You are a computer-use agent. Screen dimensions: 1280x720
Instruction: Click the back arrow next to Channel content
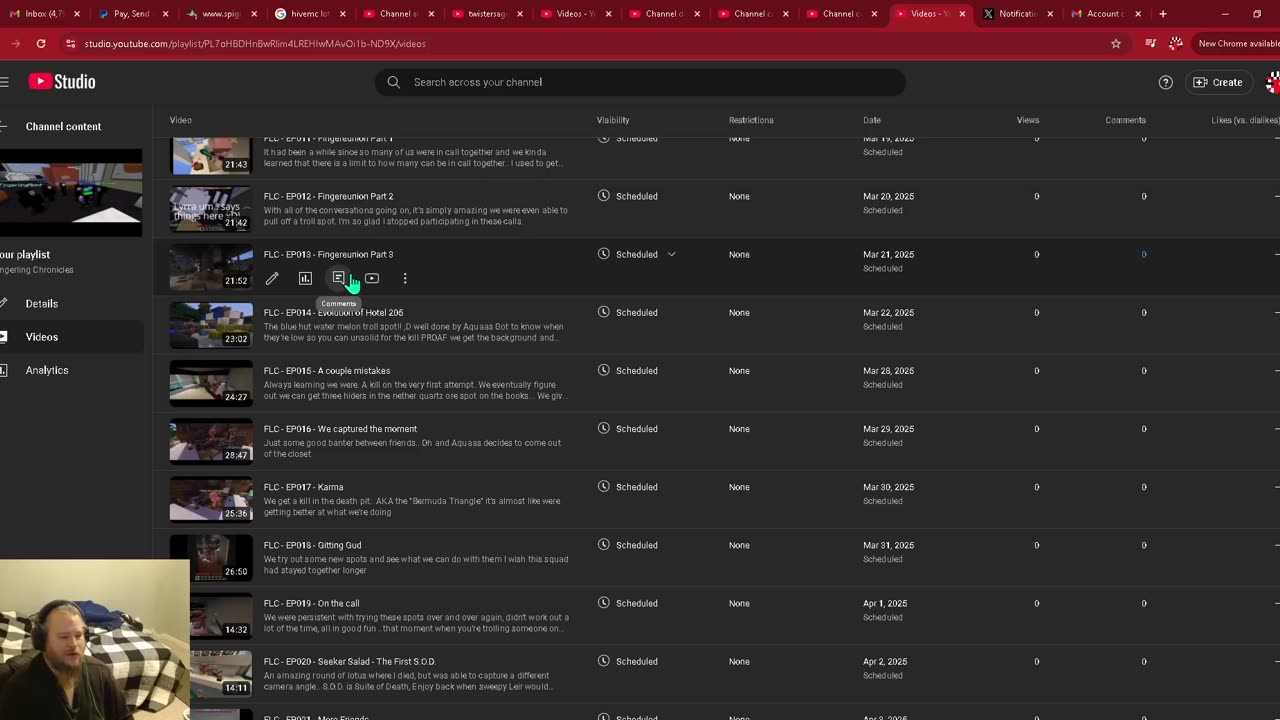pyautogui.click(x=4, y=126)
